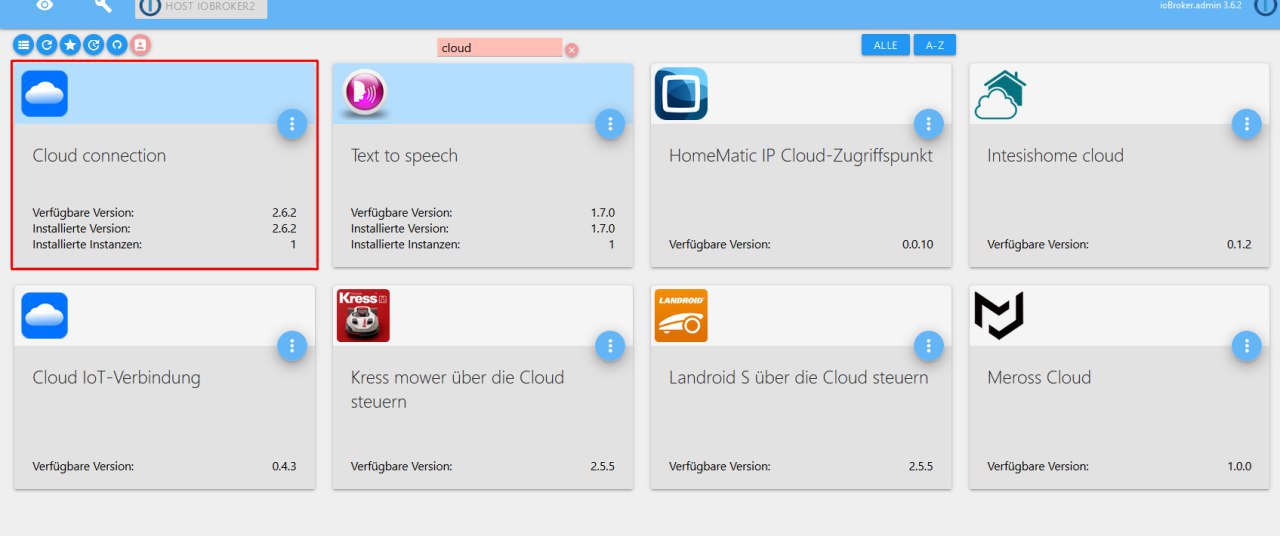Open menu for Text to speech card
The image size is (1280, 536).
(x=610, y=124)
